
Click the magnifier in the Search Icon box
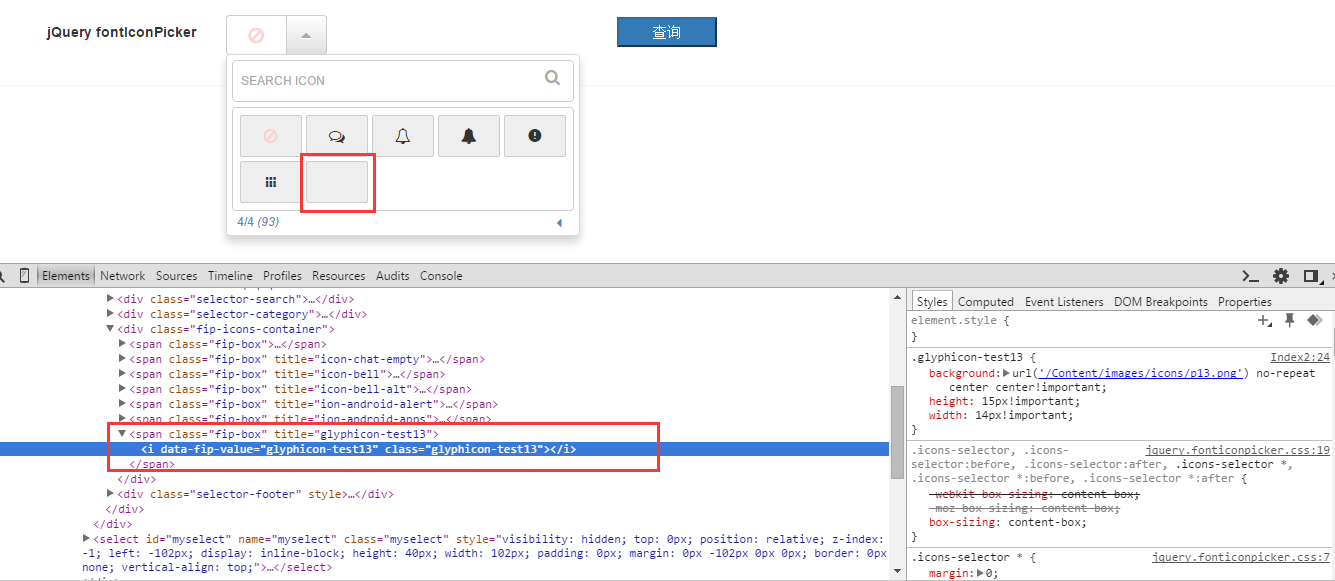(552, 78)
